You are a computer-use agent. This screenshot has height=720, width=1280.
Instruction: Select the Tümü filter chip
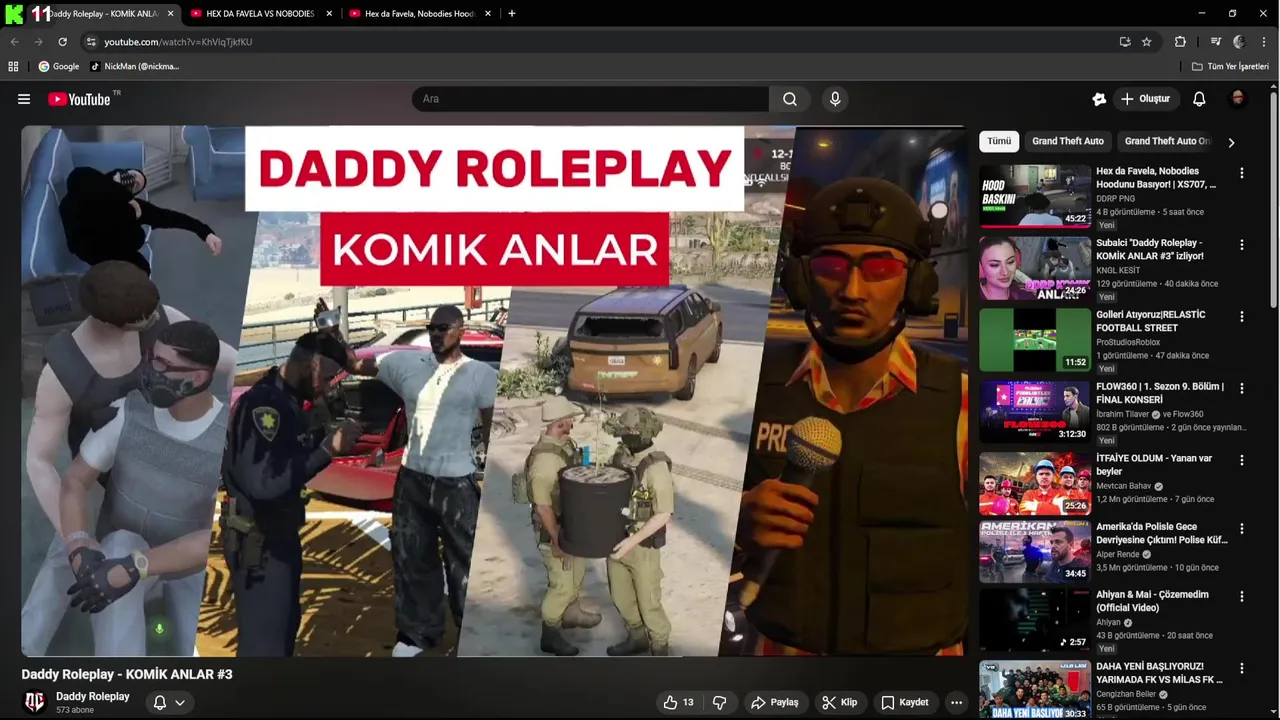pyautogui.click(x=999, y=141)
